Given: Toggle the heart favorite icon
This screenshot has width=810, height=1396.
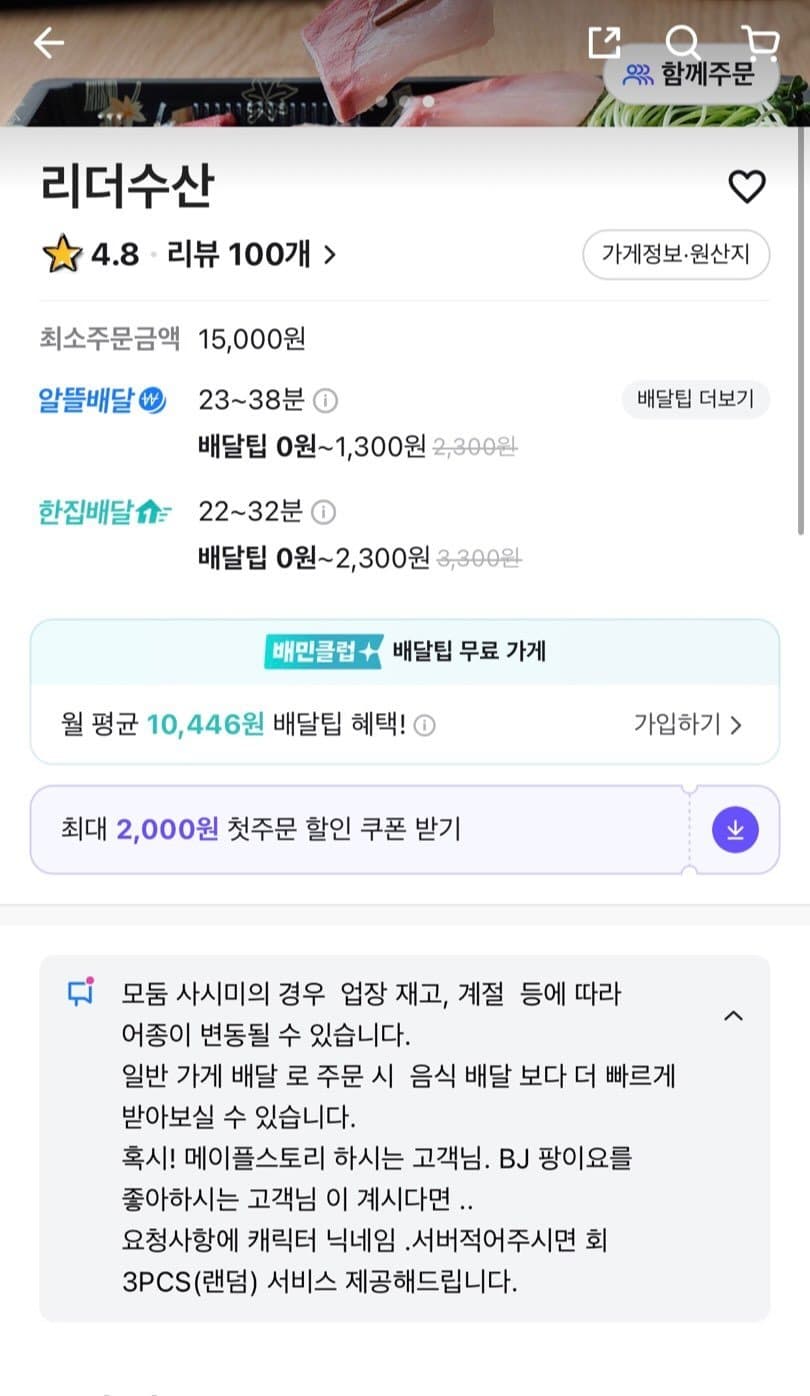Looking at the screenshot, I should coord(746,187).
